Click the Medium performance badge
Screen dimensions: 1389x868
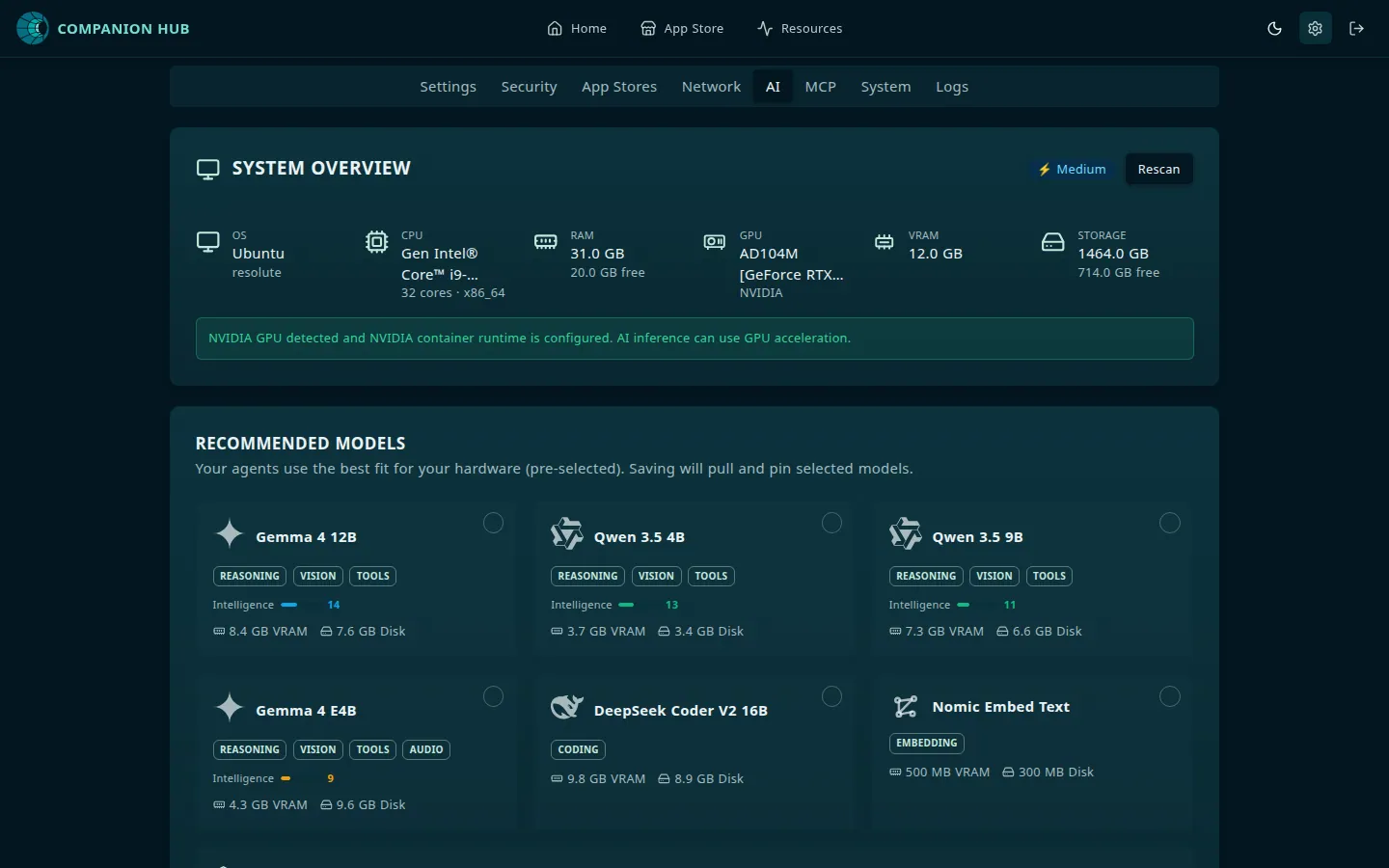click(x=1072, y=169)
